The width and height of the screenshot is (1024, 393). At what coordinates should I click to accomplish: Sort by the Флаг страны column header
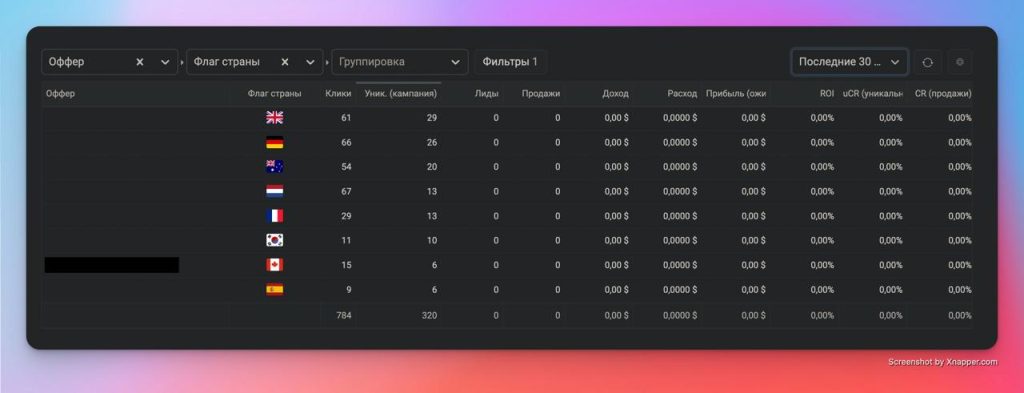coord(274,94)
